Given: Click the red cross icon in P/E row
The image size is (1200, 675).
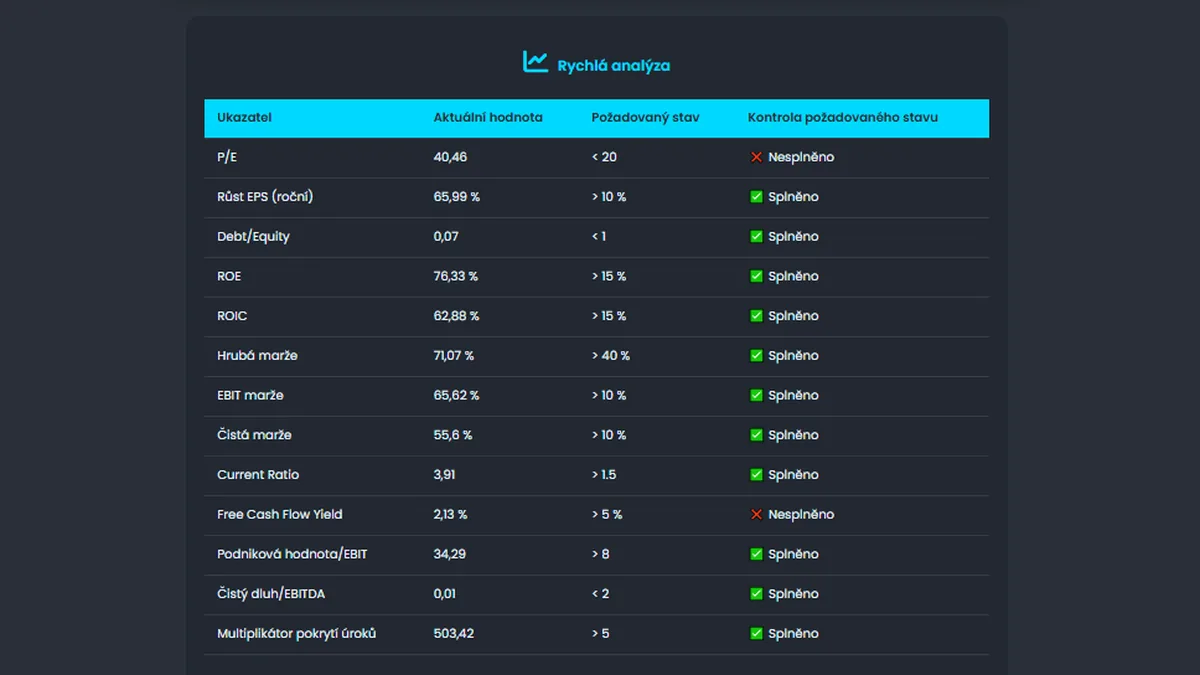Looking at the screenshot, I should (757, 157).
